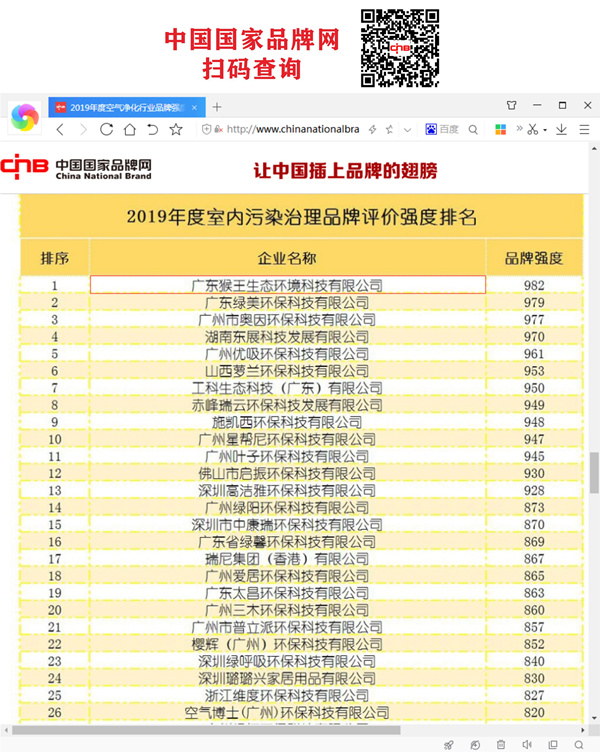Close the 2019年度空气净化行业品牌 tab

click(x=194, y=107)
